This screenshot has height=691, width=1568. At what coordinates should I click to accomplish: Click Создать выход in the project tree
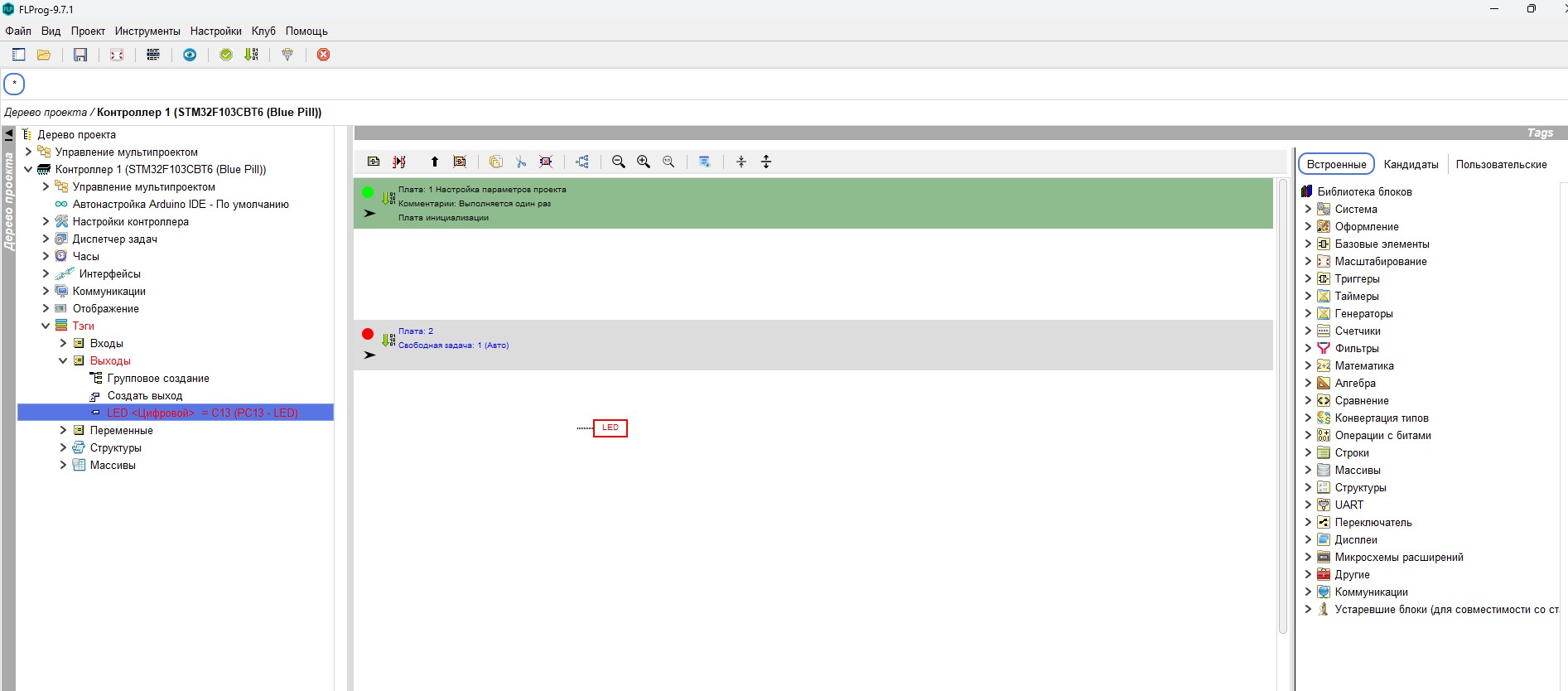[145, 395]
